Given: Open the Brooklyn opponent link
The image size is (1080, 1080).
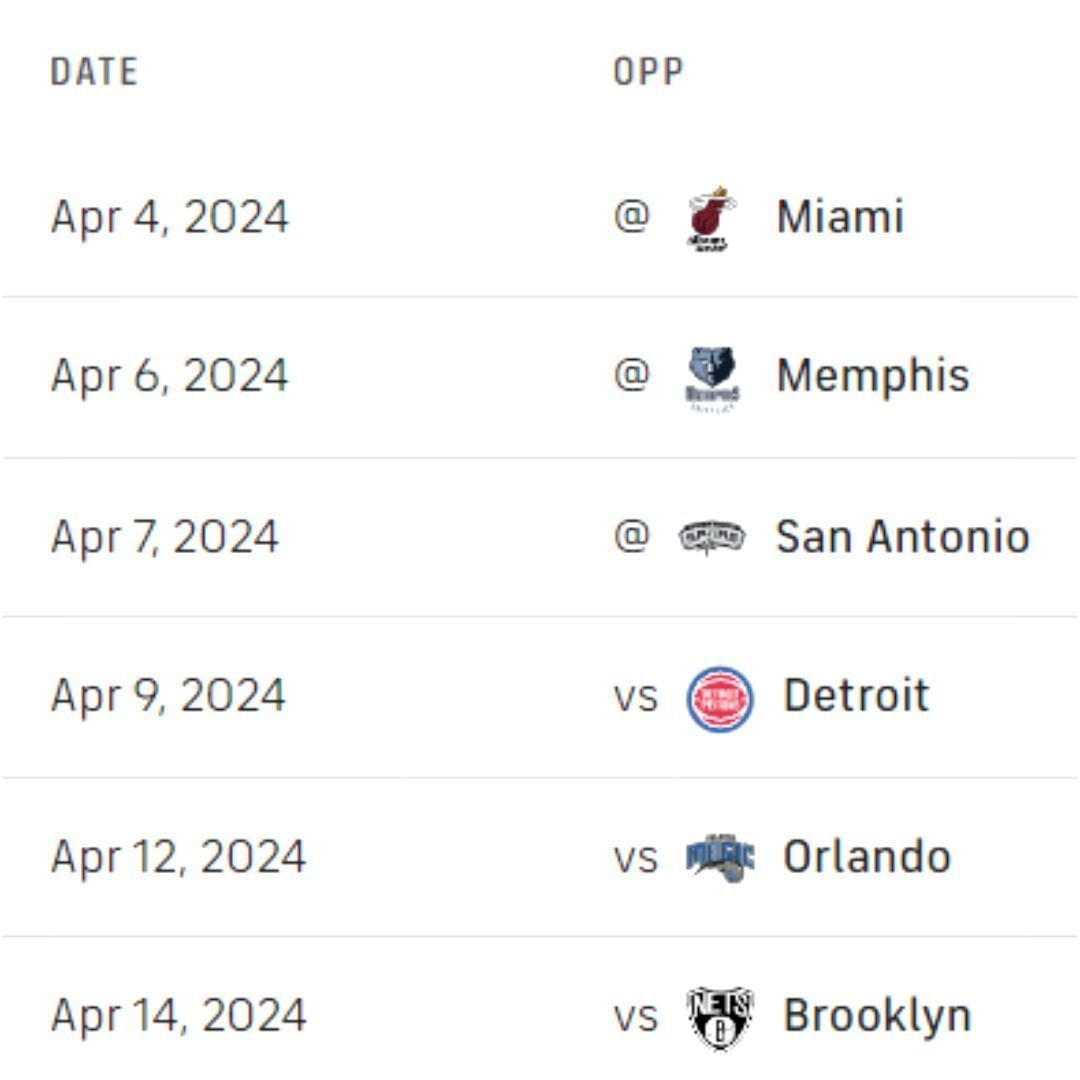Looking at the screenshot, I should 877,1016.
